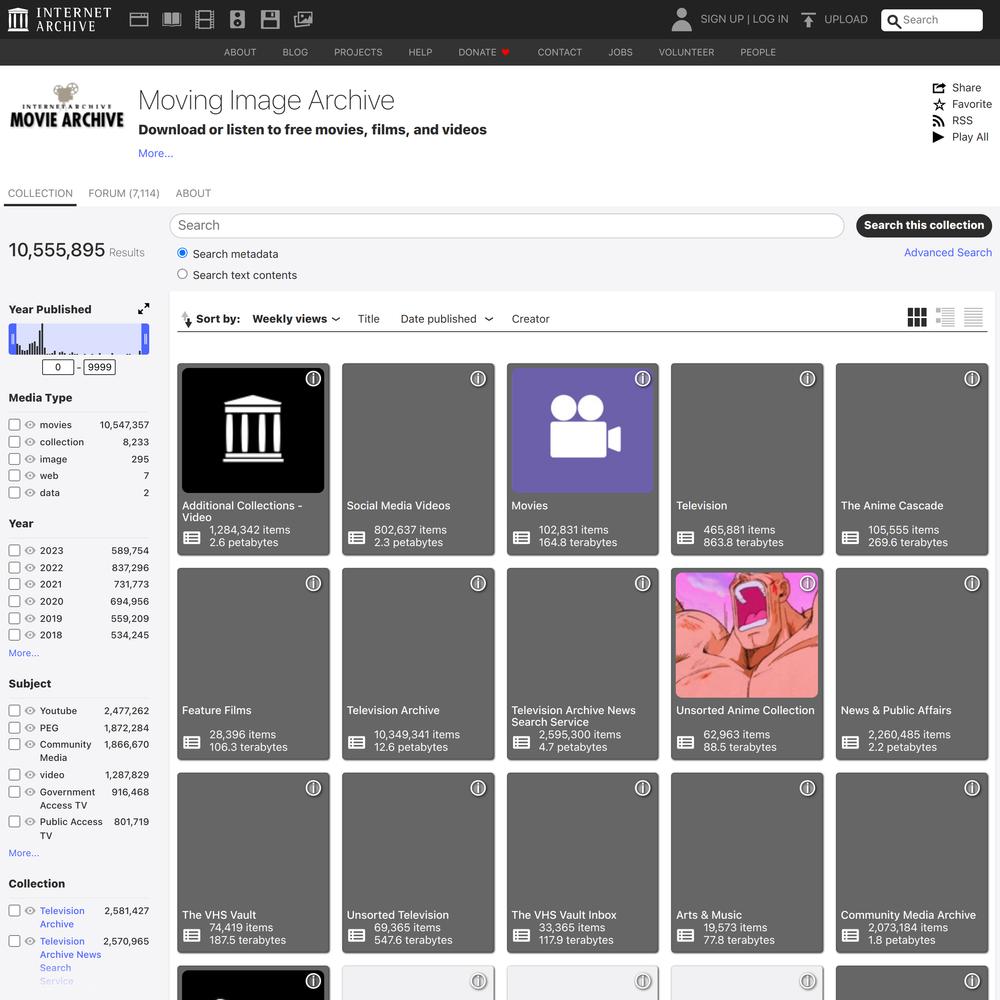This screenshot has width=1000, height=1000.
Task: Open the Movies collection thumbnail
Action: pyautogui.click(x=582, y=430)
